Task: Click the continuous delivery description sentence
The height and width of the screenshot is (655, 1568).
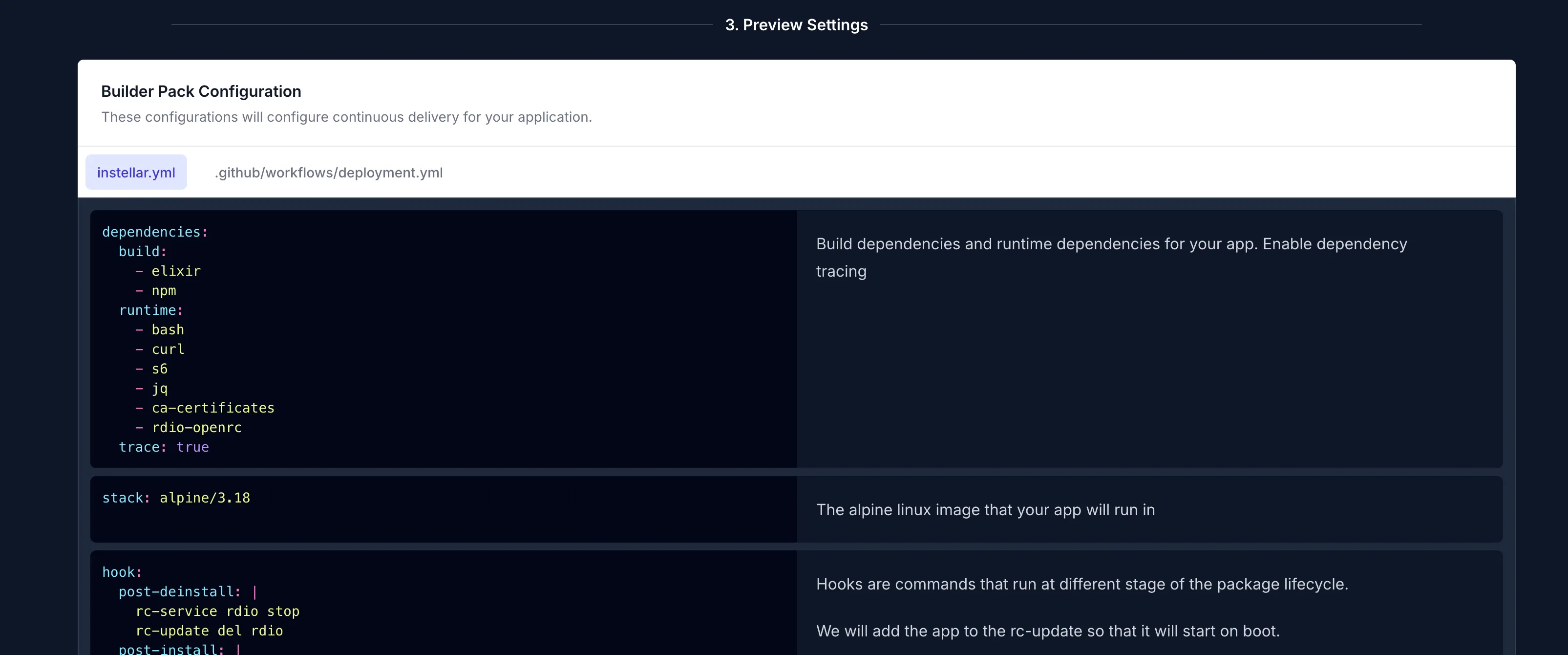Action: pyautogui.click(x=346, y=117)
